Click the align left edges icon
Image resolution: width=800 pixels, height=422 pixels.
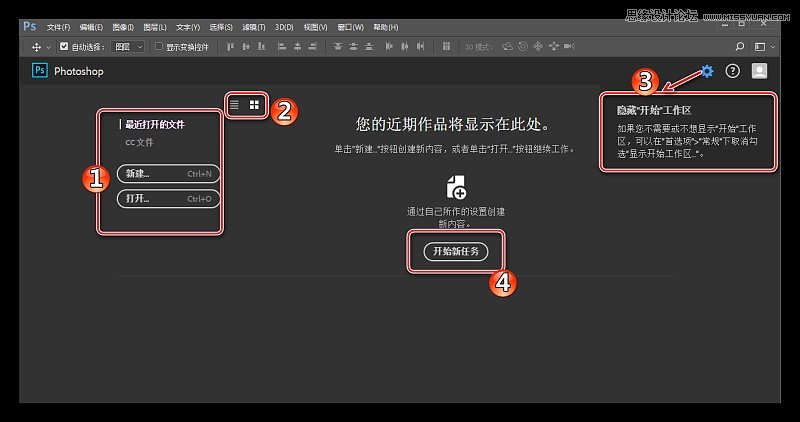pyautogui.click(x=282, y=46)
